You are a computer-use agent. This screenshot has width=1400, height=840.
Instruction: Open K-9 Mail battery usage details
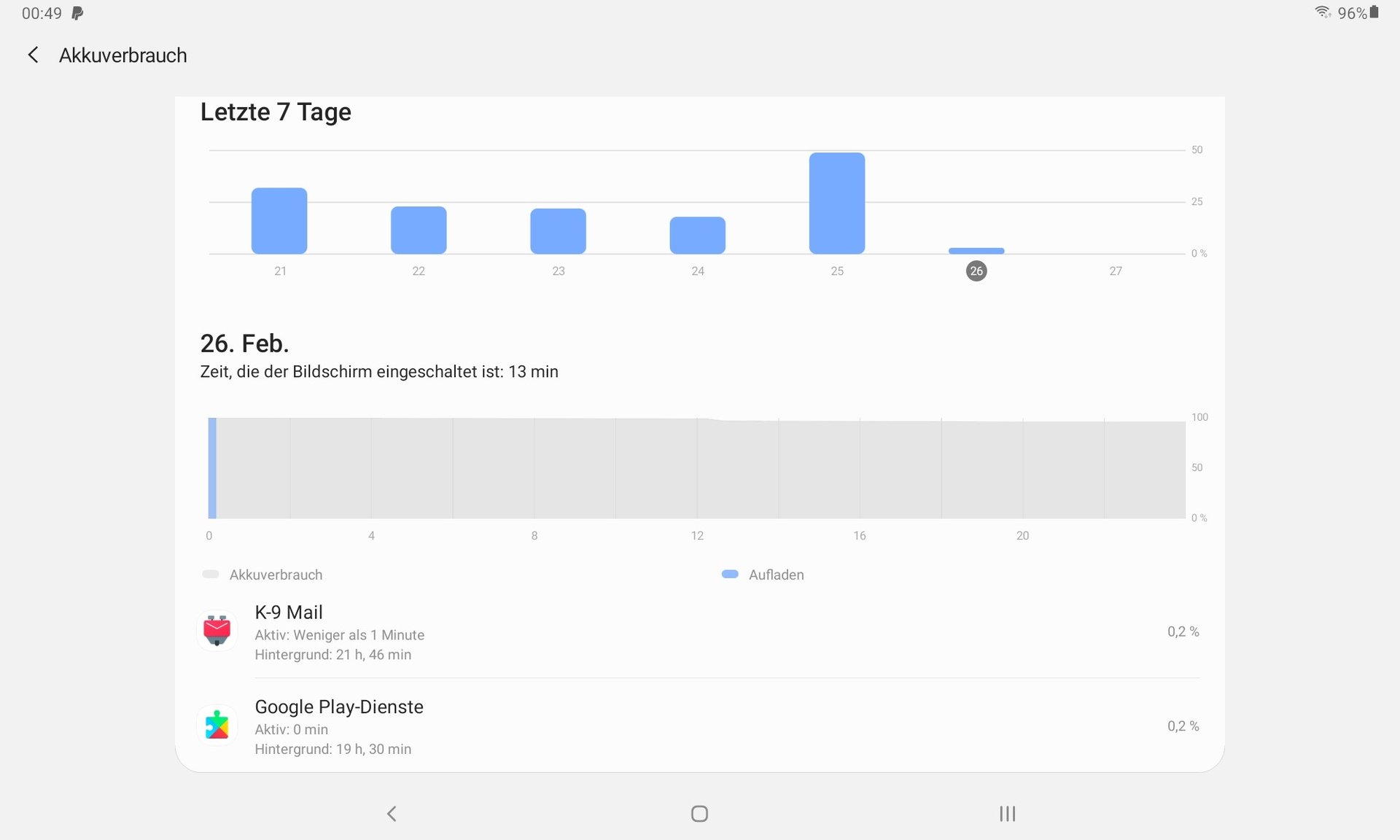tap(699, 631)
